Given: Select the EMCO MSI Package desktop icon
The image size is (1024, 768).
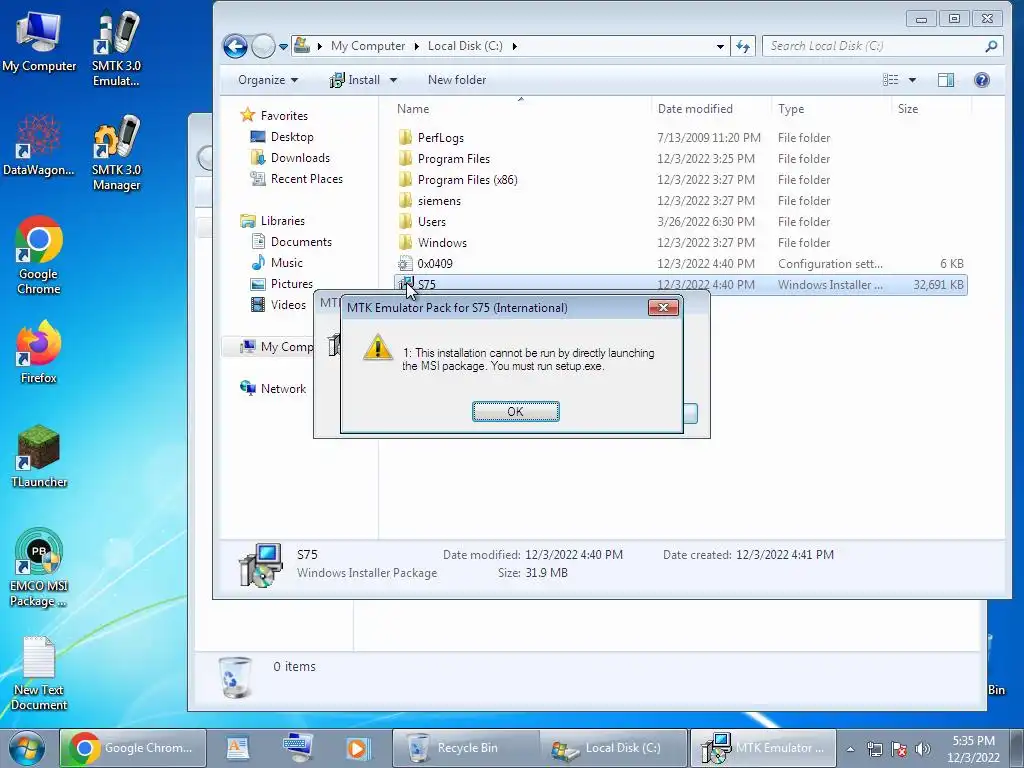Looking at the screenshot, I should click(39, 568).
